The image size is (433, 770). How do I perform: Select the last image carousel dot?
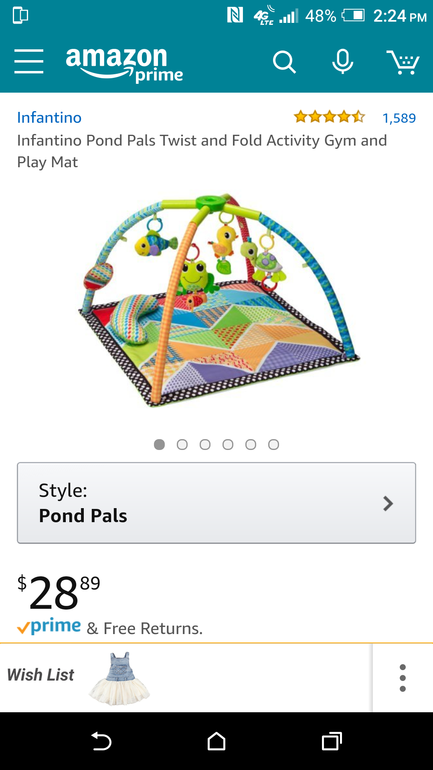pos(273,444)
